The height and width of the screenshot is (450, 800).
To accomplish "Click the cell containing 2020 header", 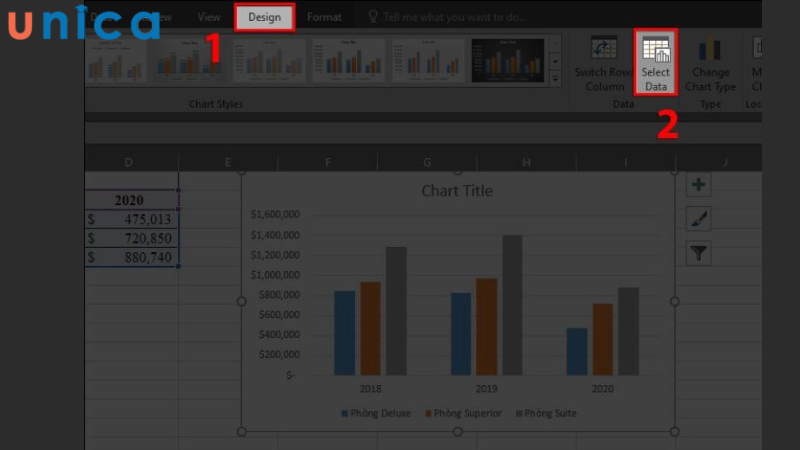I will point(132,200).
